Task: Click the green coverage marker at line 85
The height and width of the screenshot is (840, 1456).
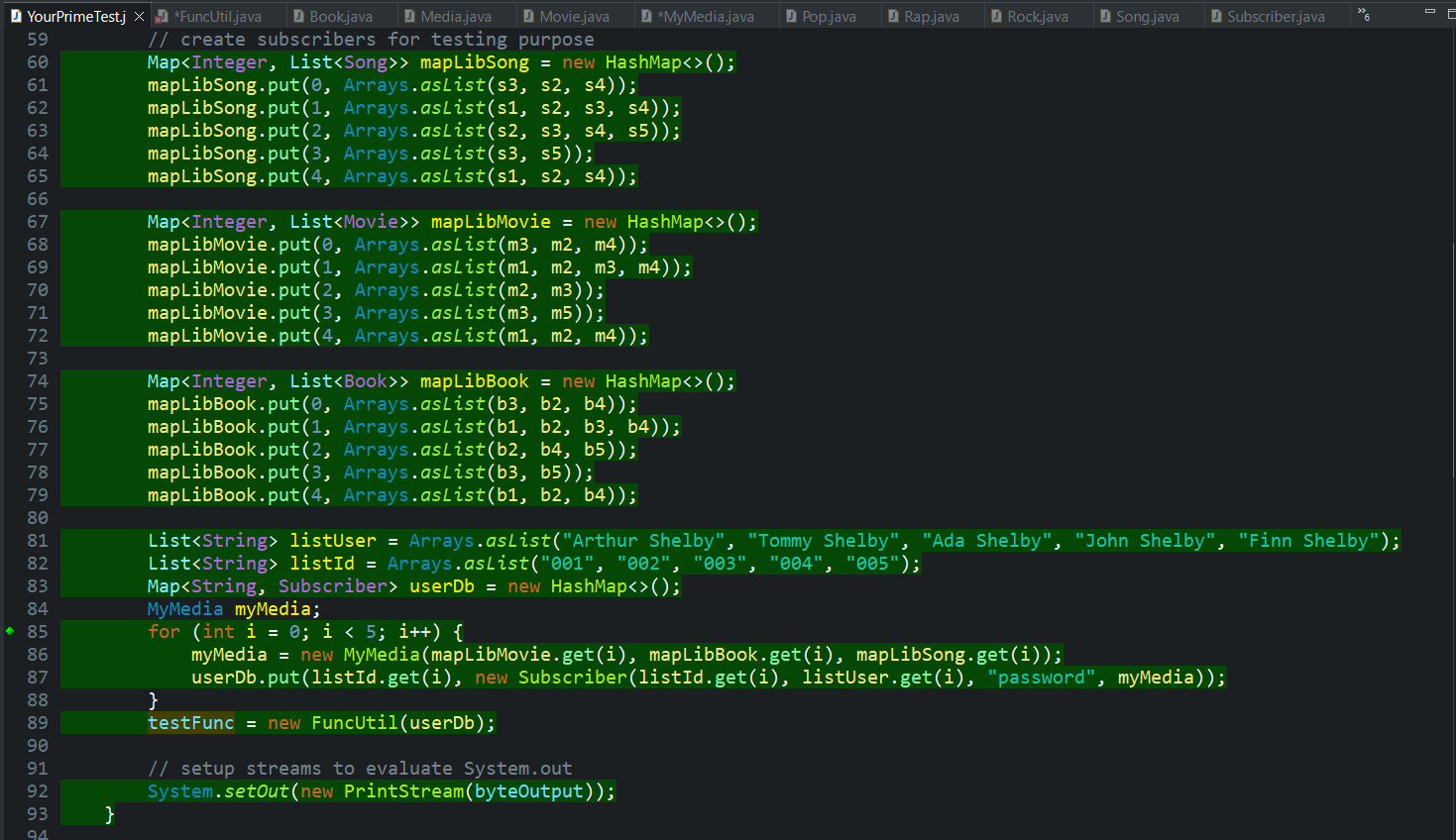Action: click(10, 631)
